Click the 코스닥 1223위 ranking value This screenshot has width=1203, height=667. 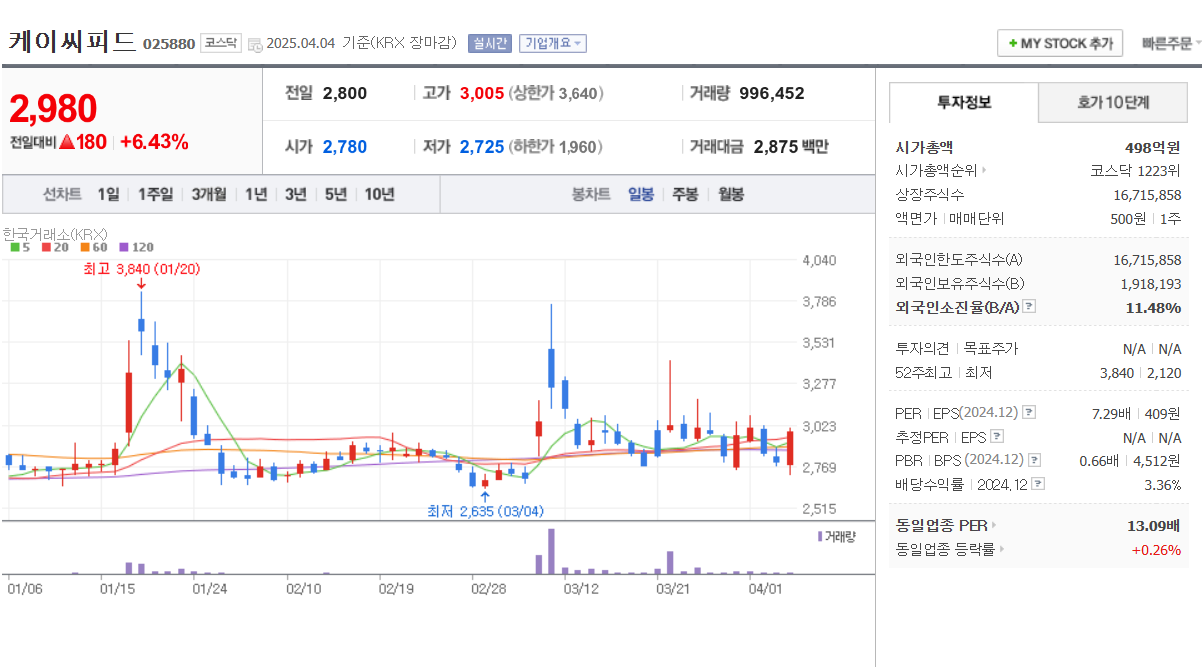1135,171
